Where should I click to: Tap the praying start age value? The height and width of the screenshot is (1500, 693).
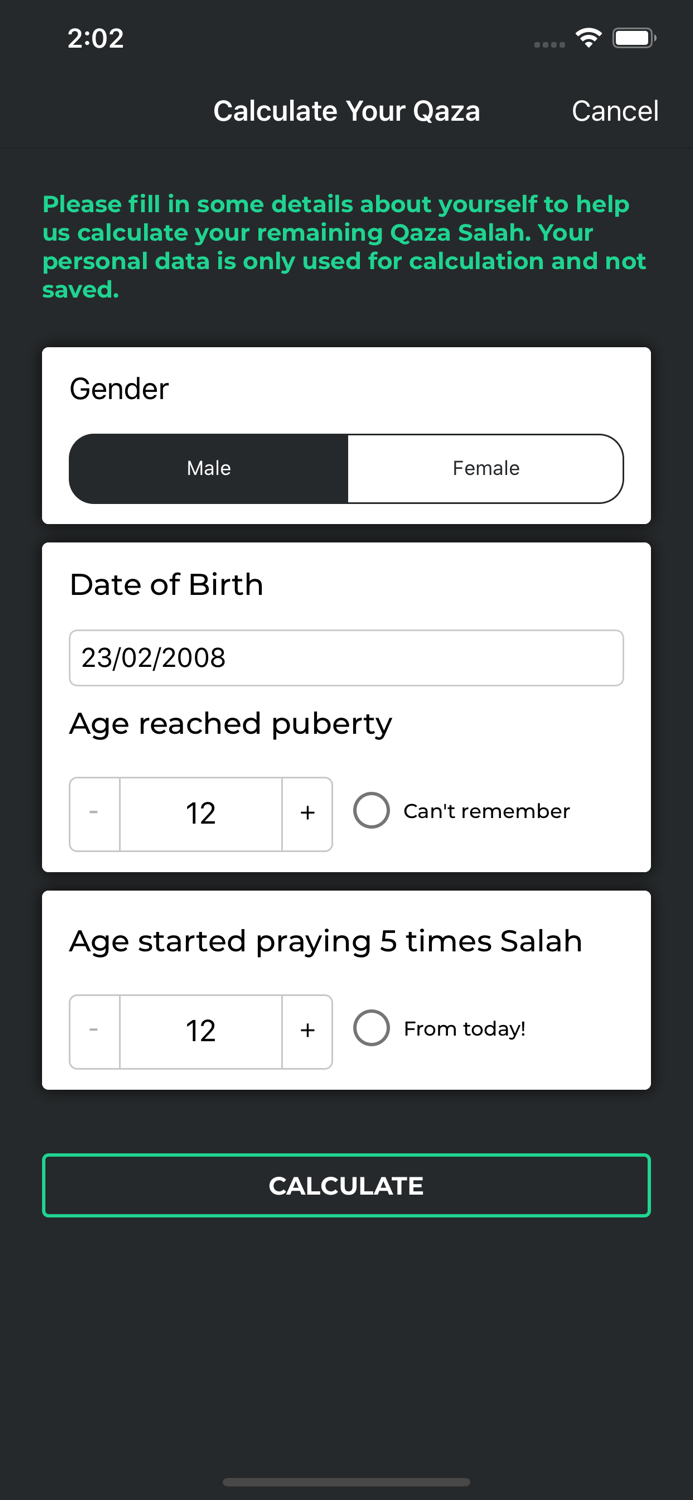coord(201,1031)
